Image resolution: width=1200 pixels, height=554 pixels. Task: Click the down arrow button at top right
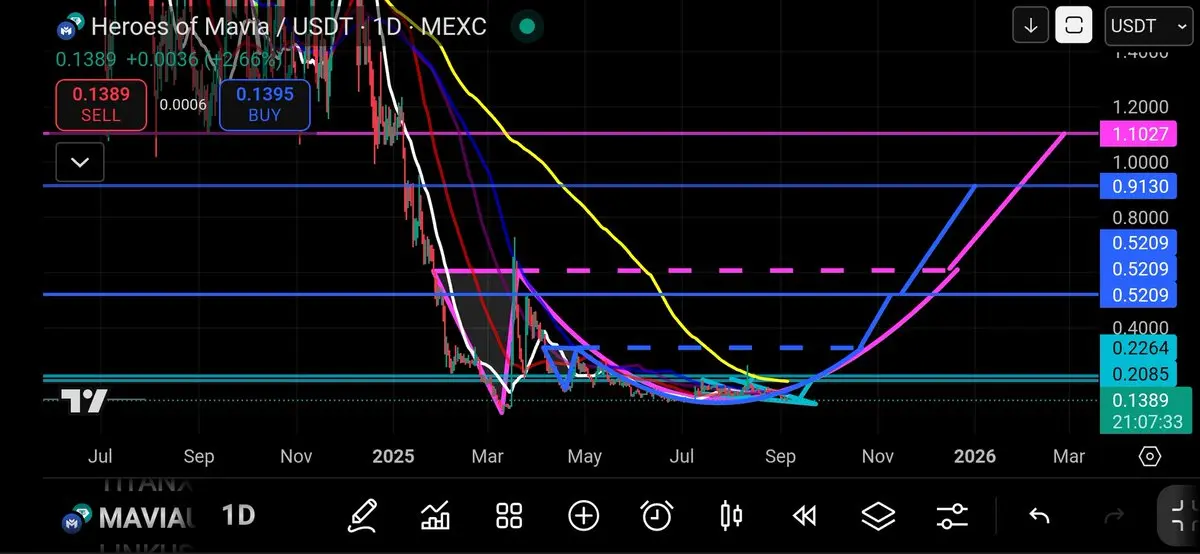pos(1030,26)
